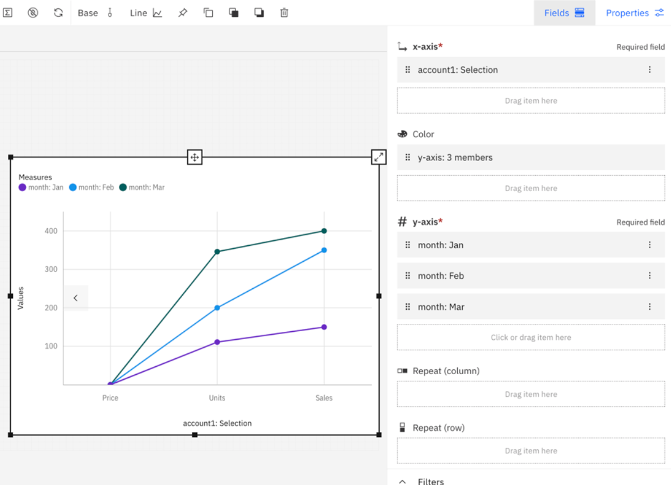The width and height of the screenshot is (672, 486).
Task: Expand or collapse the Filters section
Action: click(402, 482)
